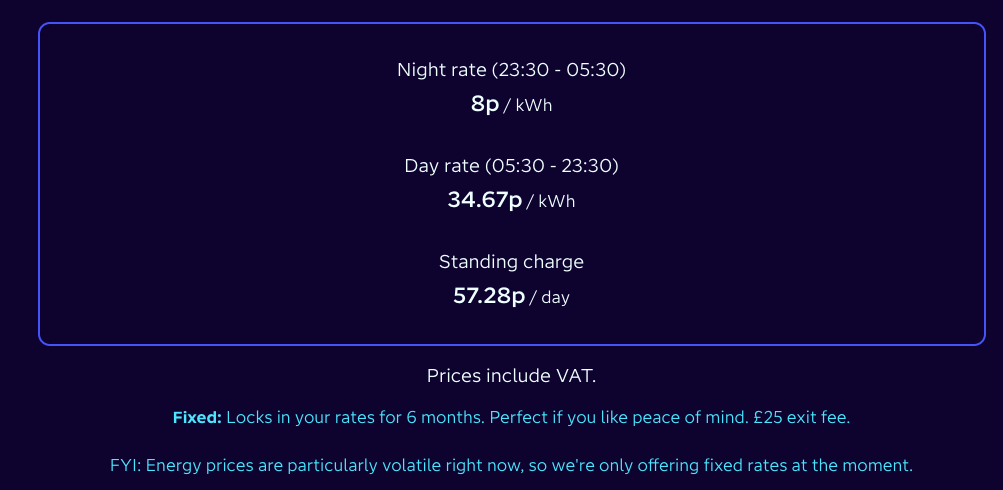
Task: Click the Standing charge heading
Action: pyautogui.click(x=511, y=262)
